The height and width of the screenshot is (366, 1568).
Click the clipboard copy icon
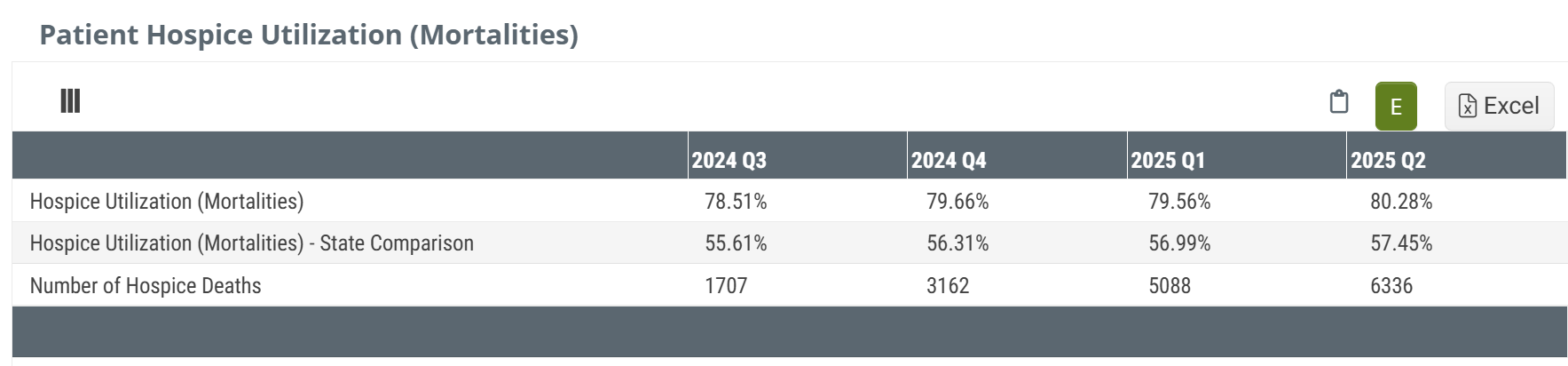pyautogui.click(x=1339, y=102)
